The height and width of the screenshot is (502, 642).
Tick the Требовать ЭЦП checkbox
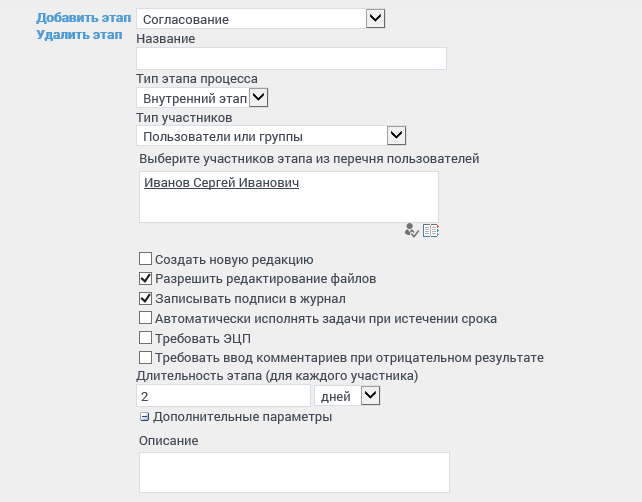146,338
